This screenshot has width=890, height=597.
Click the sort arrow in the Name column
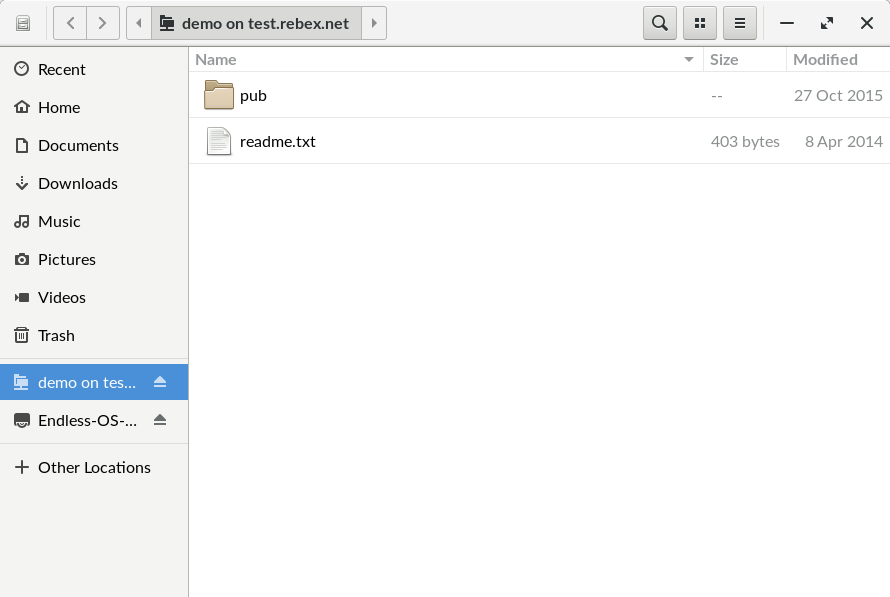tap(689, 60)
